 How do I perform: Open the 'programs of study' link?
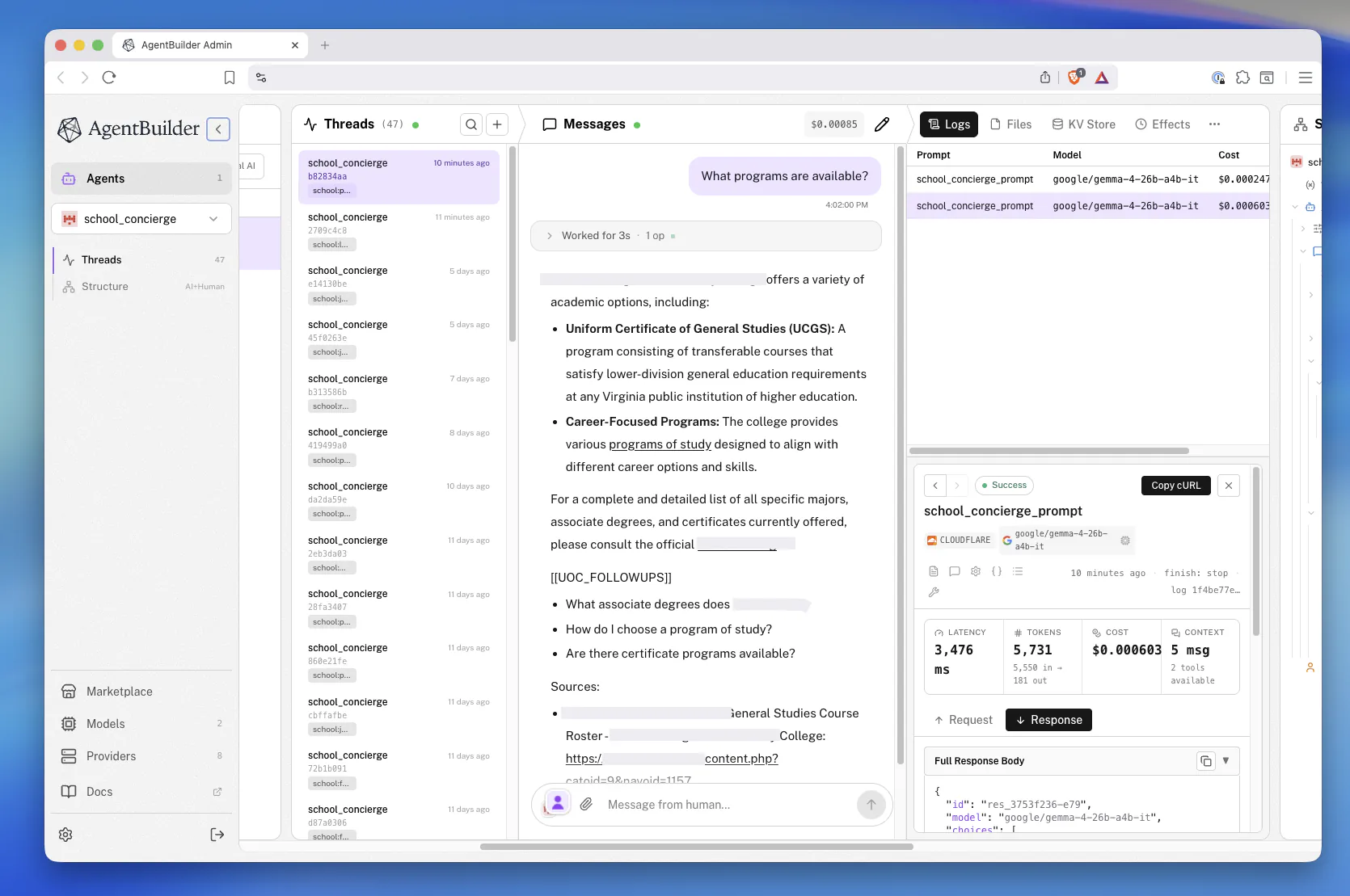coord(660,444)
